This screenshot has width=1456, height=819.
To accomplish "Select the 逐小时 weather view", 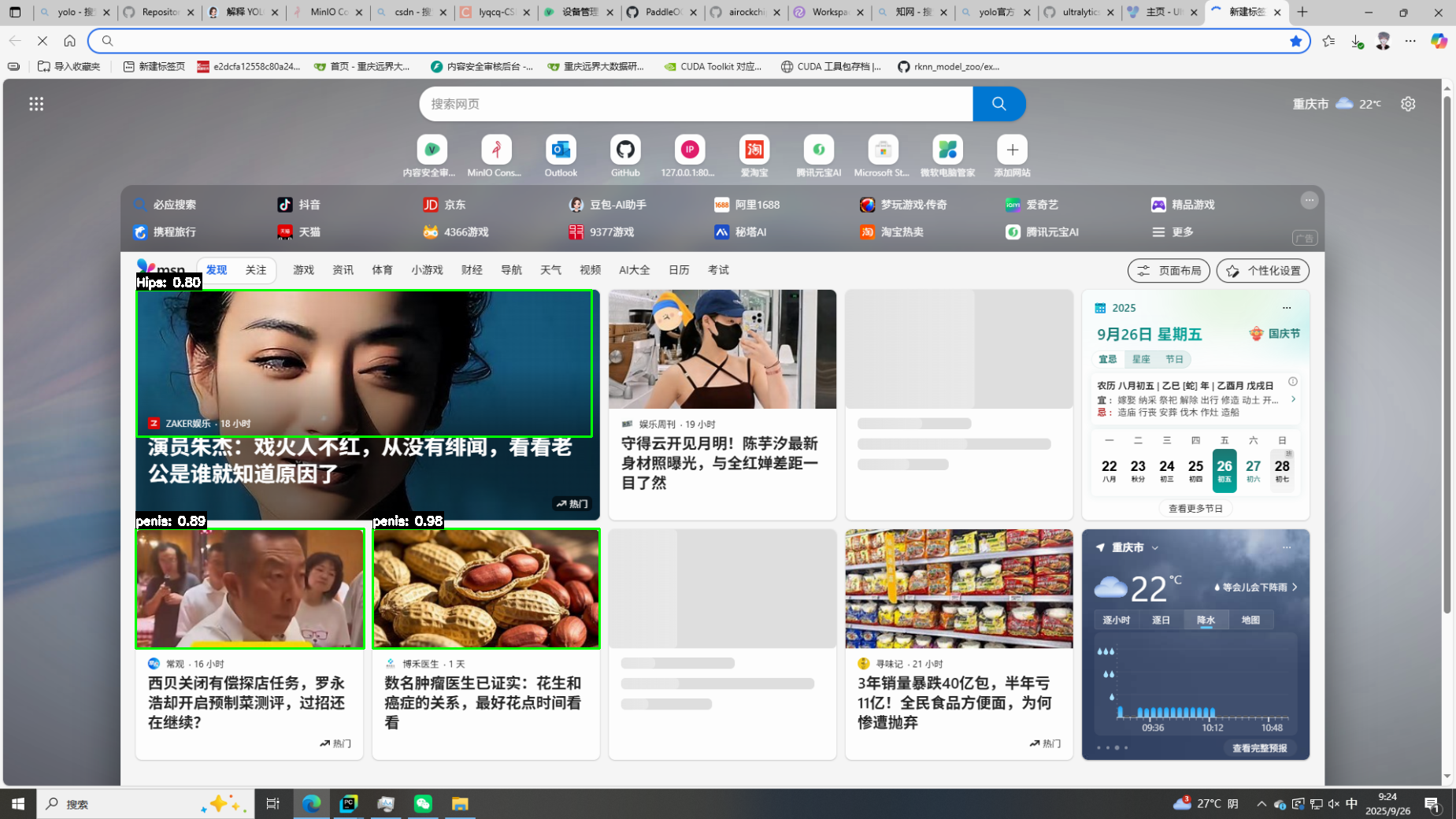I will coord(1116,620).
